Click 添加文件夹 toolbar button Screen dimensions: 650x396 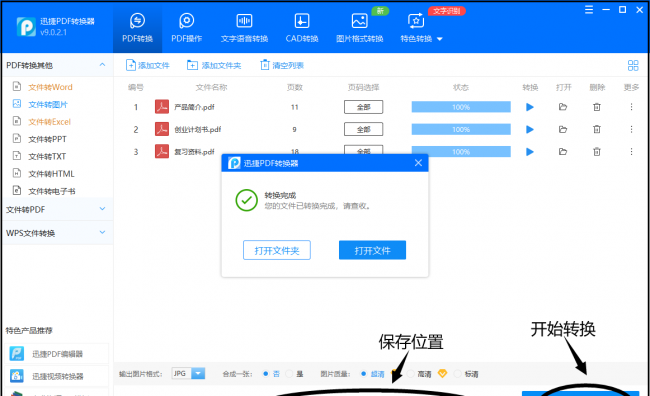click(214, 65)
